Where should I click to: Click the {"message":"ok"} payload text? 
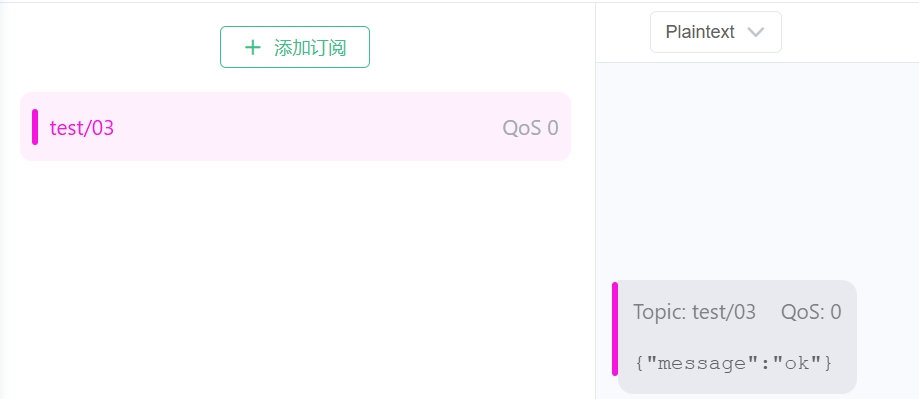coord(733,363)
